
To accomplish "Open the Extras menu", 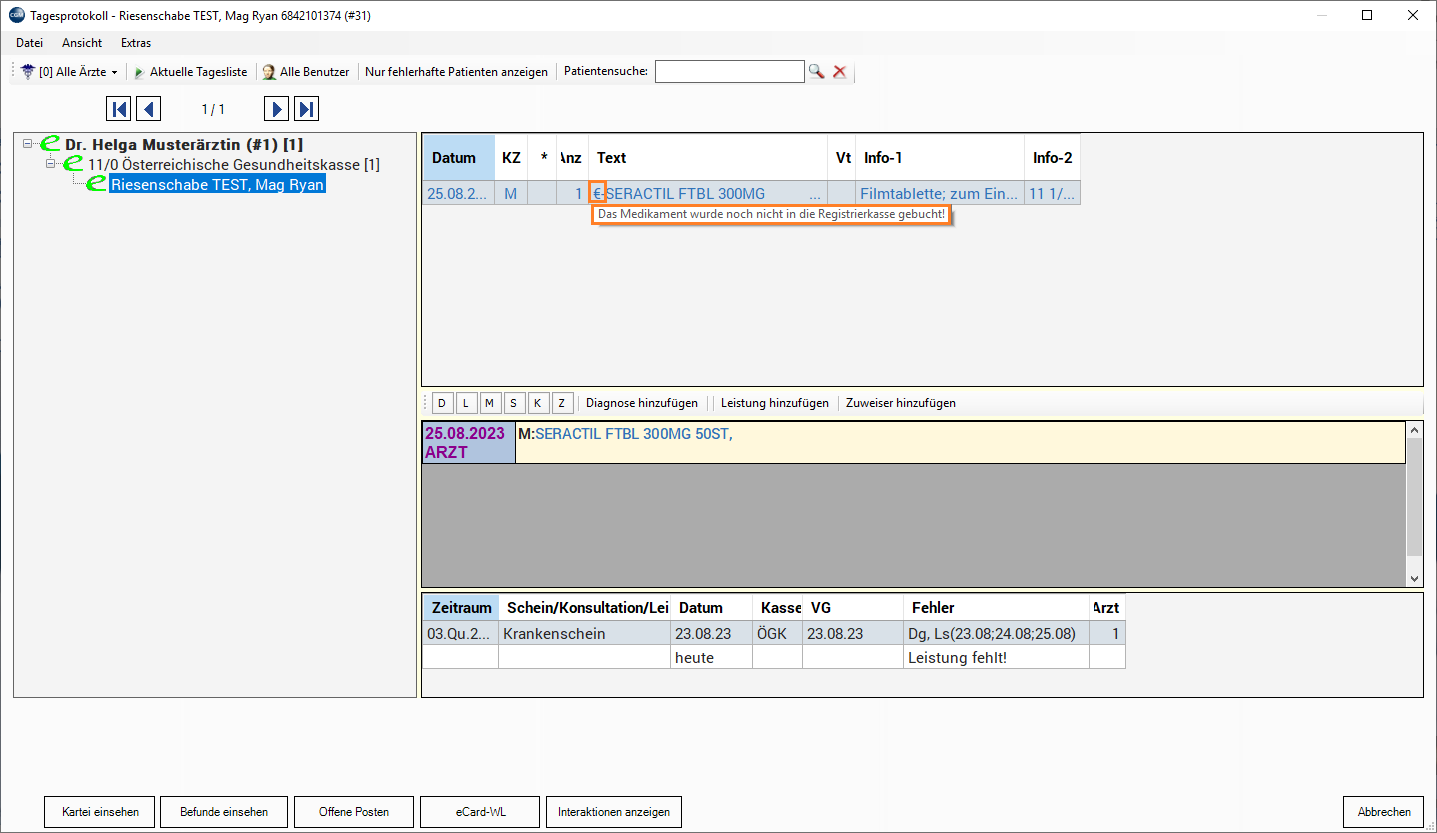I will click(x=136, y=43).
